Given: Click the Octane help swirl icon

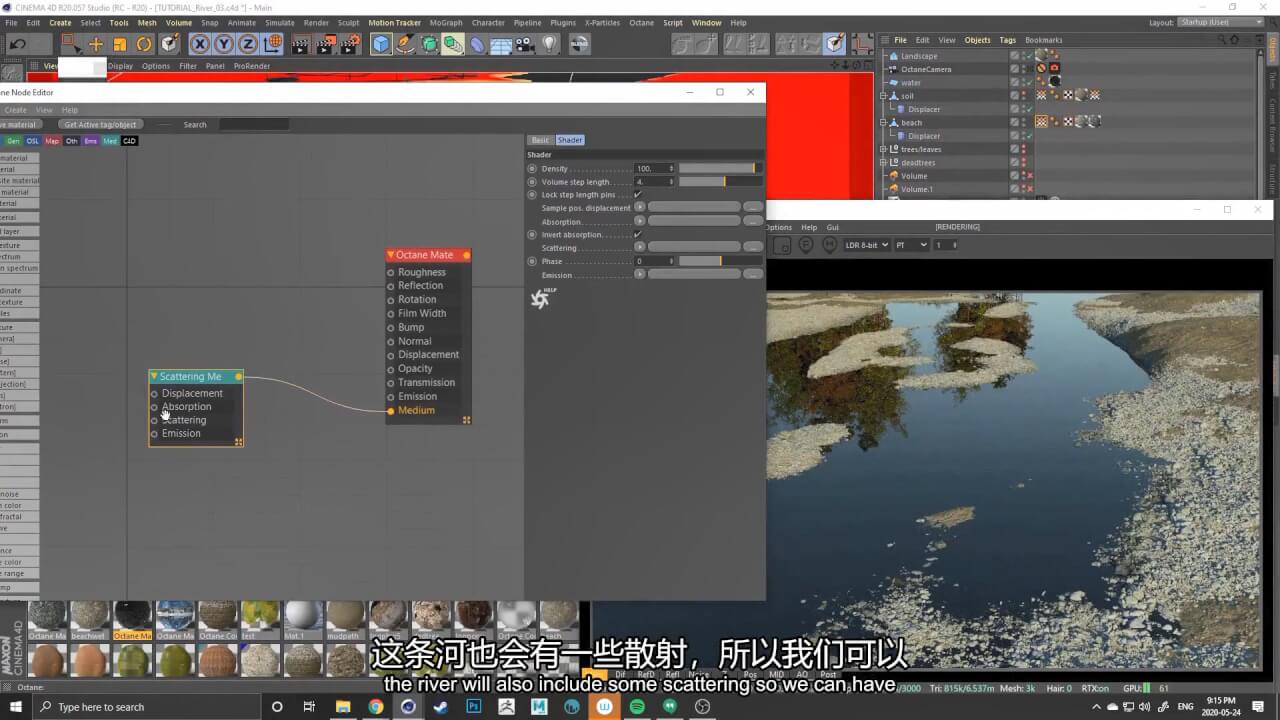Looking at the screenshot, I should pos(541,299).
